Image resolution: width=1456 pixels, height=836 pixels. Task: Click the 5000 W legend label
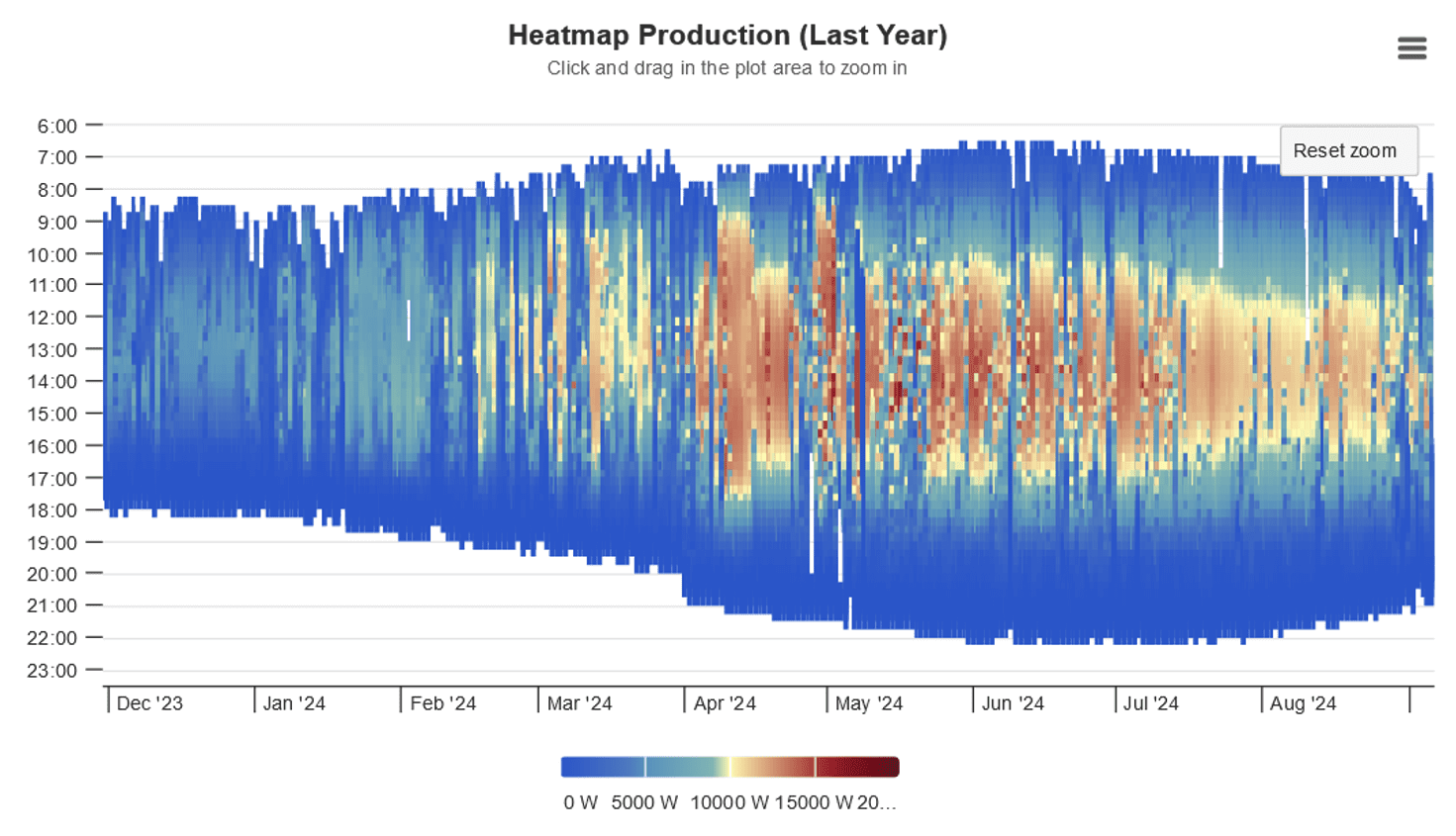coord(644,802)
